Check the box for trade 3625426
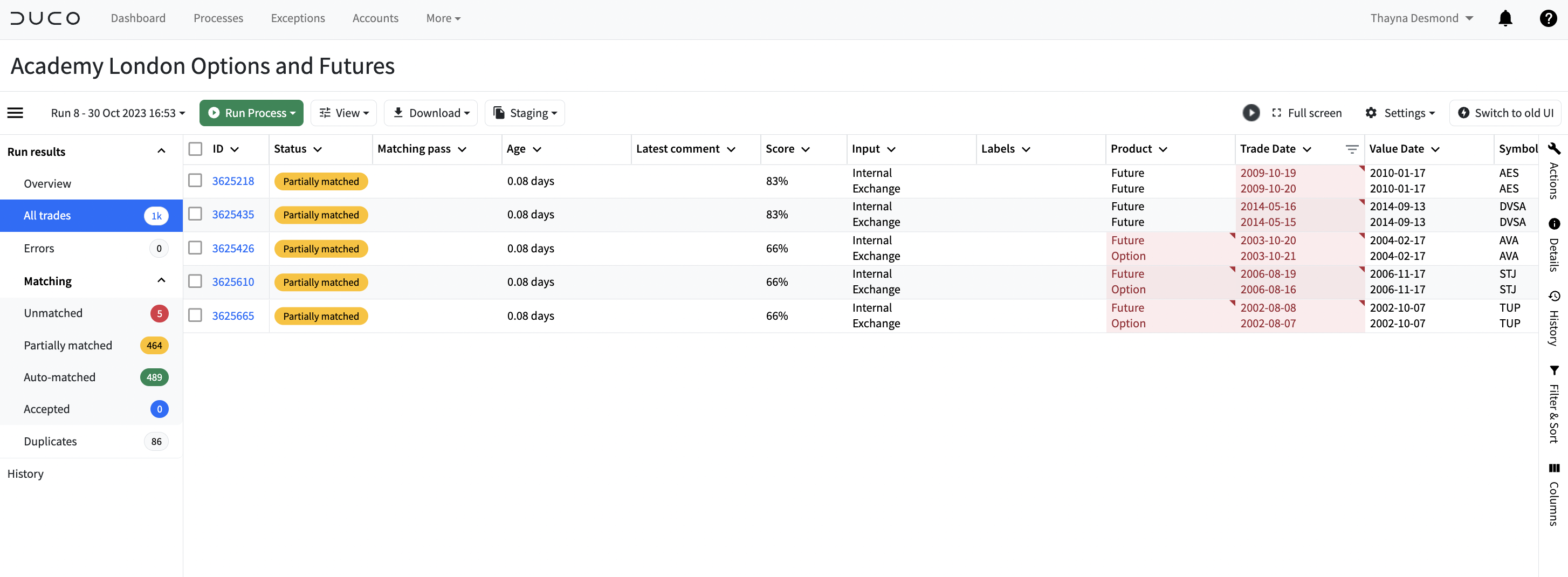1568x577 pixels. [x=195, y=248]
